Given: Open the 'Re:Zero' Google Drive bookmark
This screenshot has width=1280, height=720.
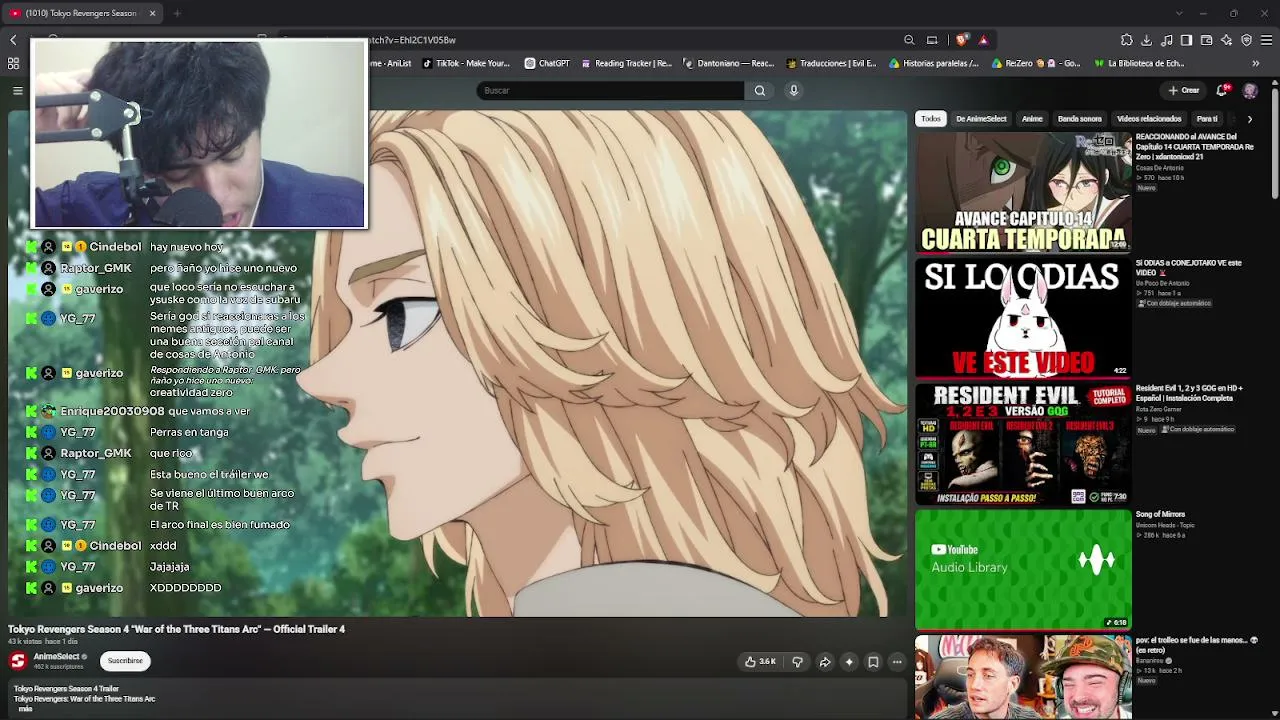Looking at the screenshot, I should click(1036, 63).
